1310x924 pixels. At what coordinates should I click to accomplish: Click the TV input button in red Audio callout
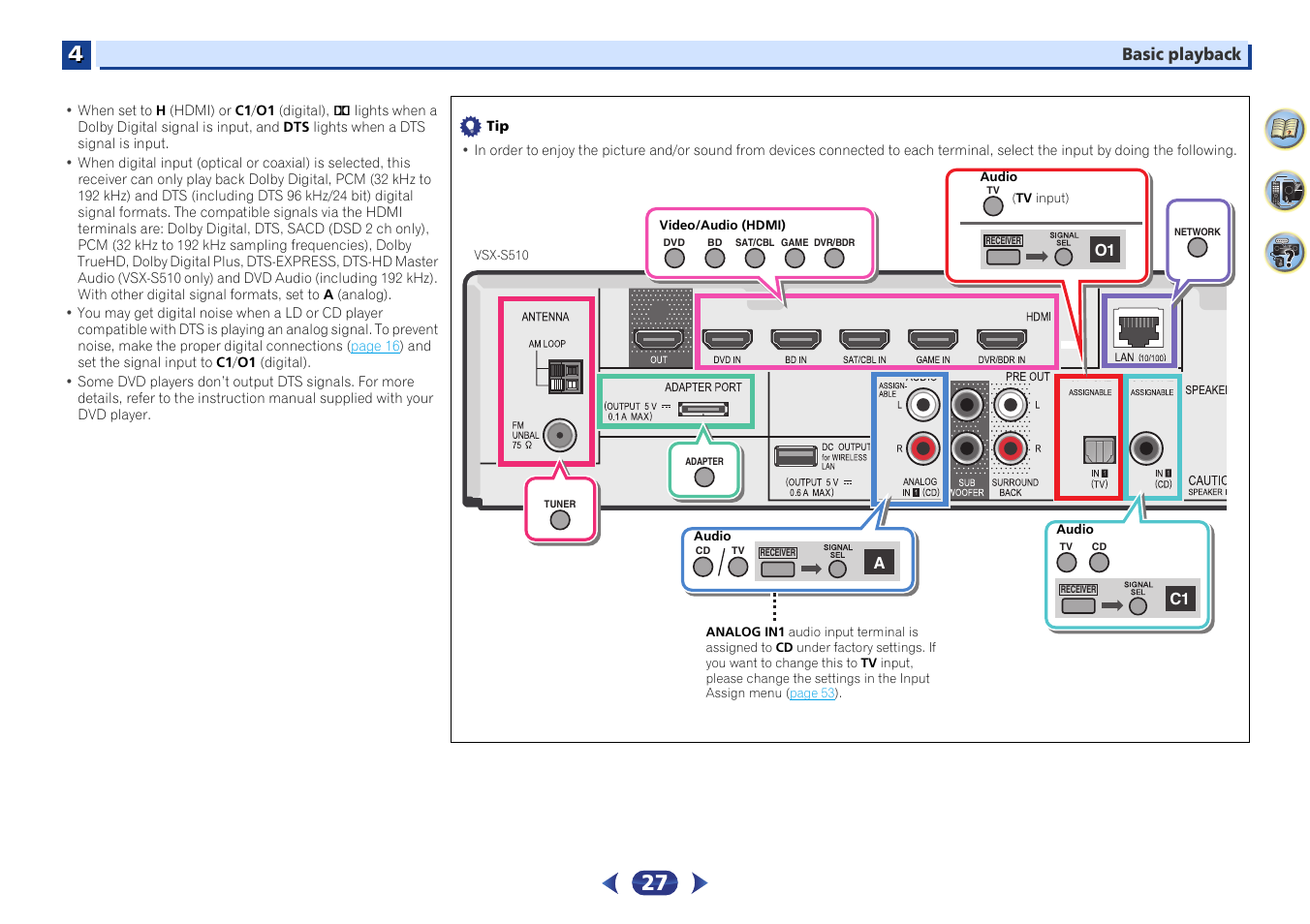coord(993,206)
